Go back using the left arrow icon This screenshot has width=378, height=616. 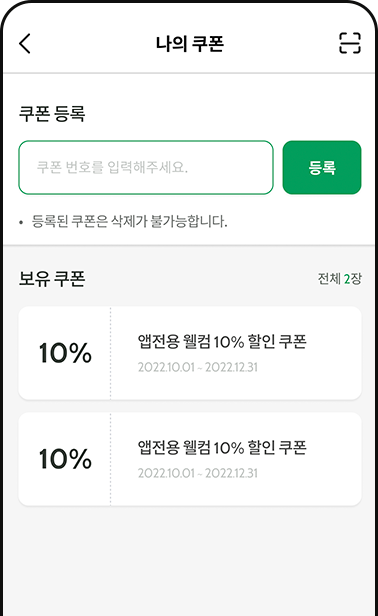(x=25, y=43)
